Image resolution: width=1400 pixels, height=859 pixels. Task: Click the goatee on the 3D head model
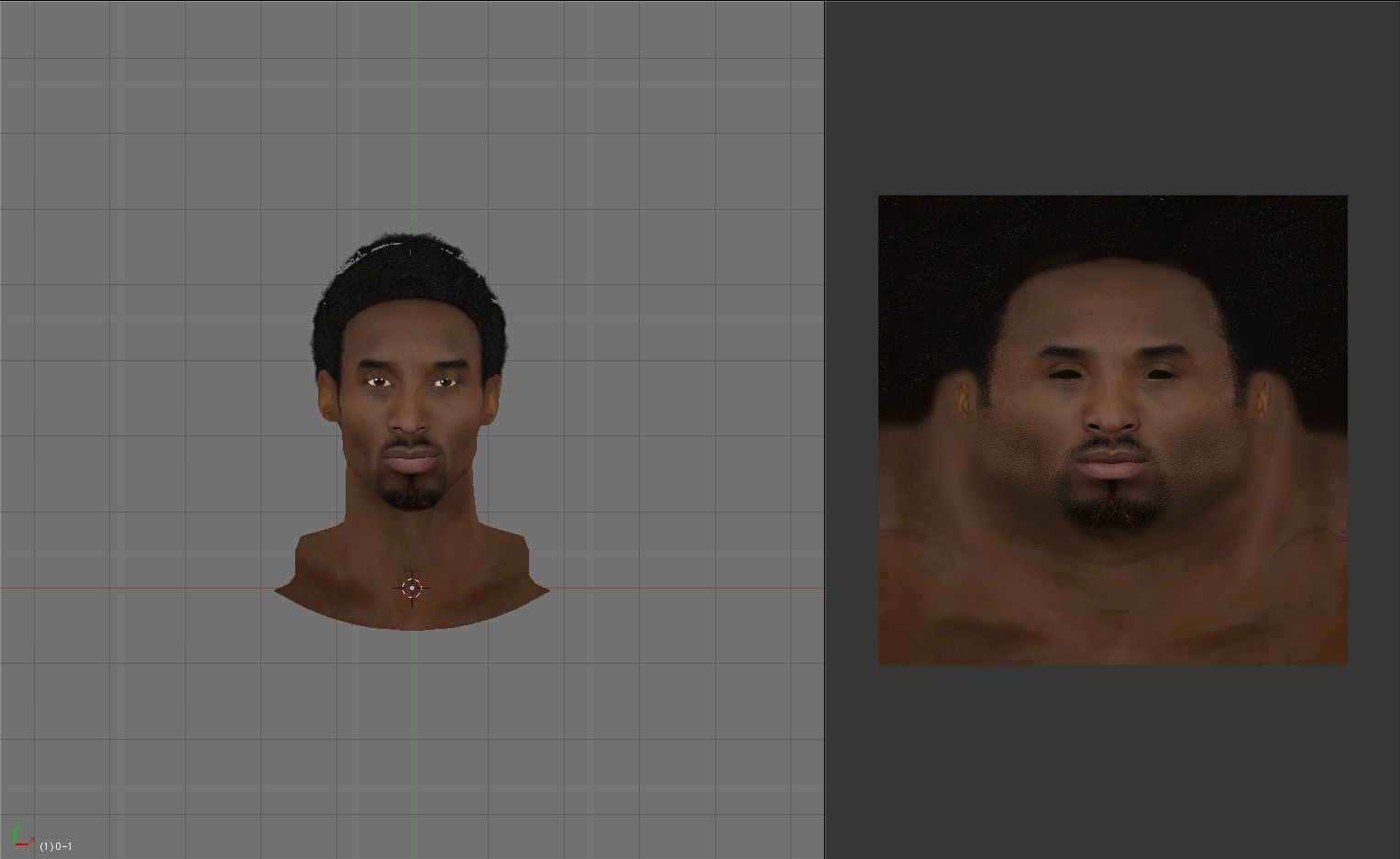click(410, 496)
